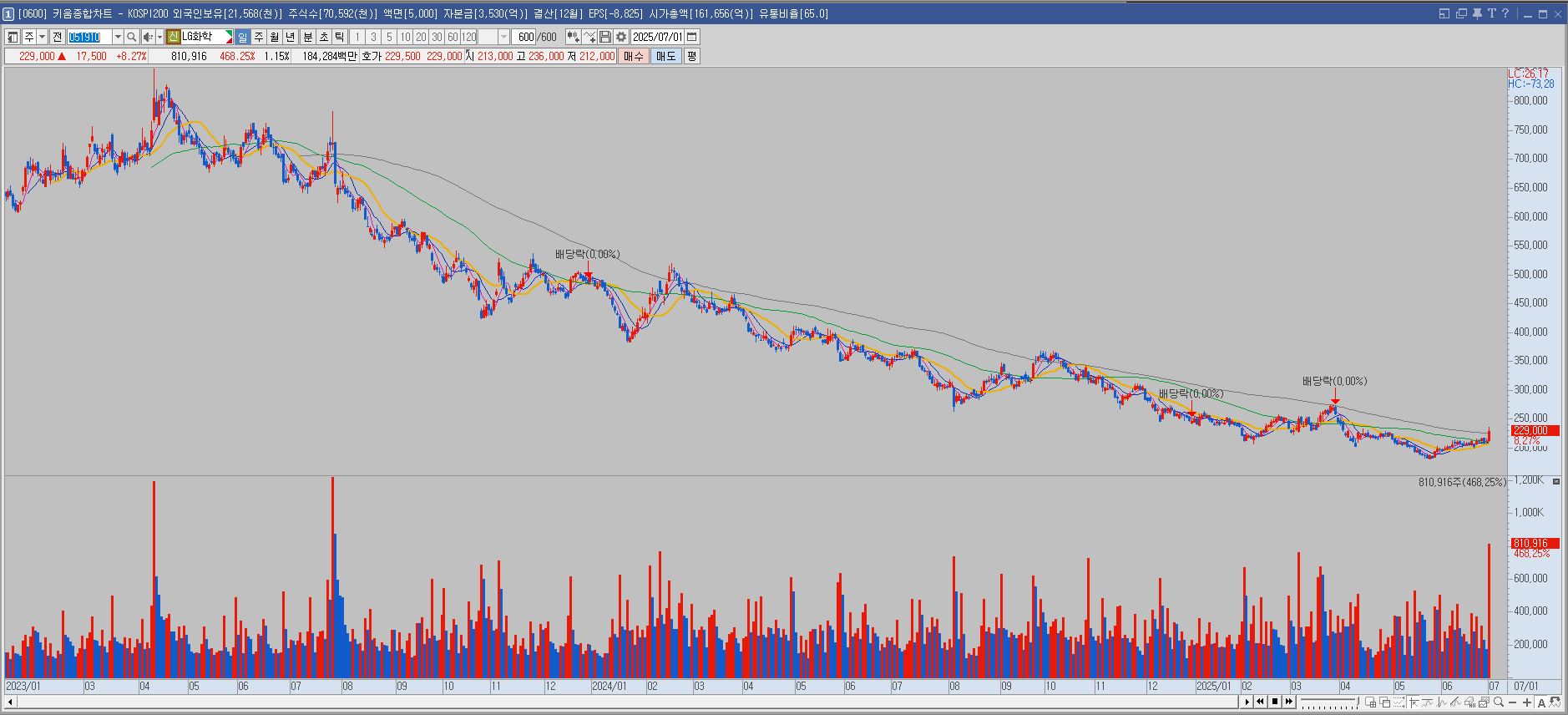Click the bottom magnifier zoom icon
The image size is (1568, 715).
tap(1499, 702)
